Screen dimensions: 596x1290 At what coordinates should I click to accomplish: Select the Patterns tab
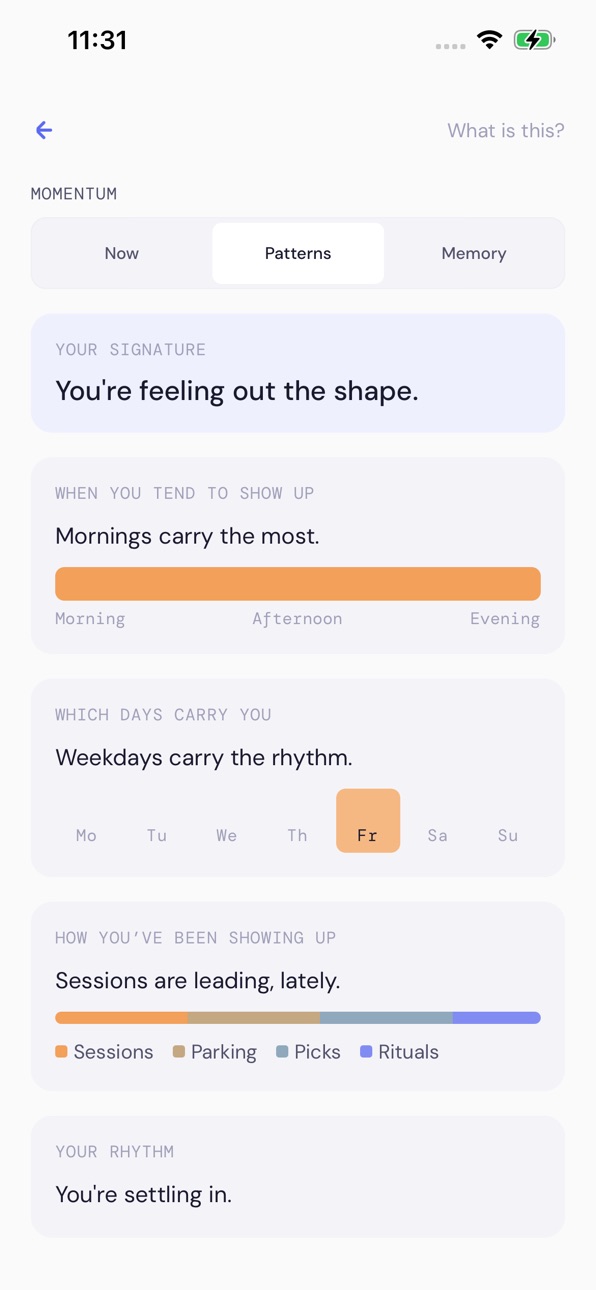[x=298, y=253]
